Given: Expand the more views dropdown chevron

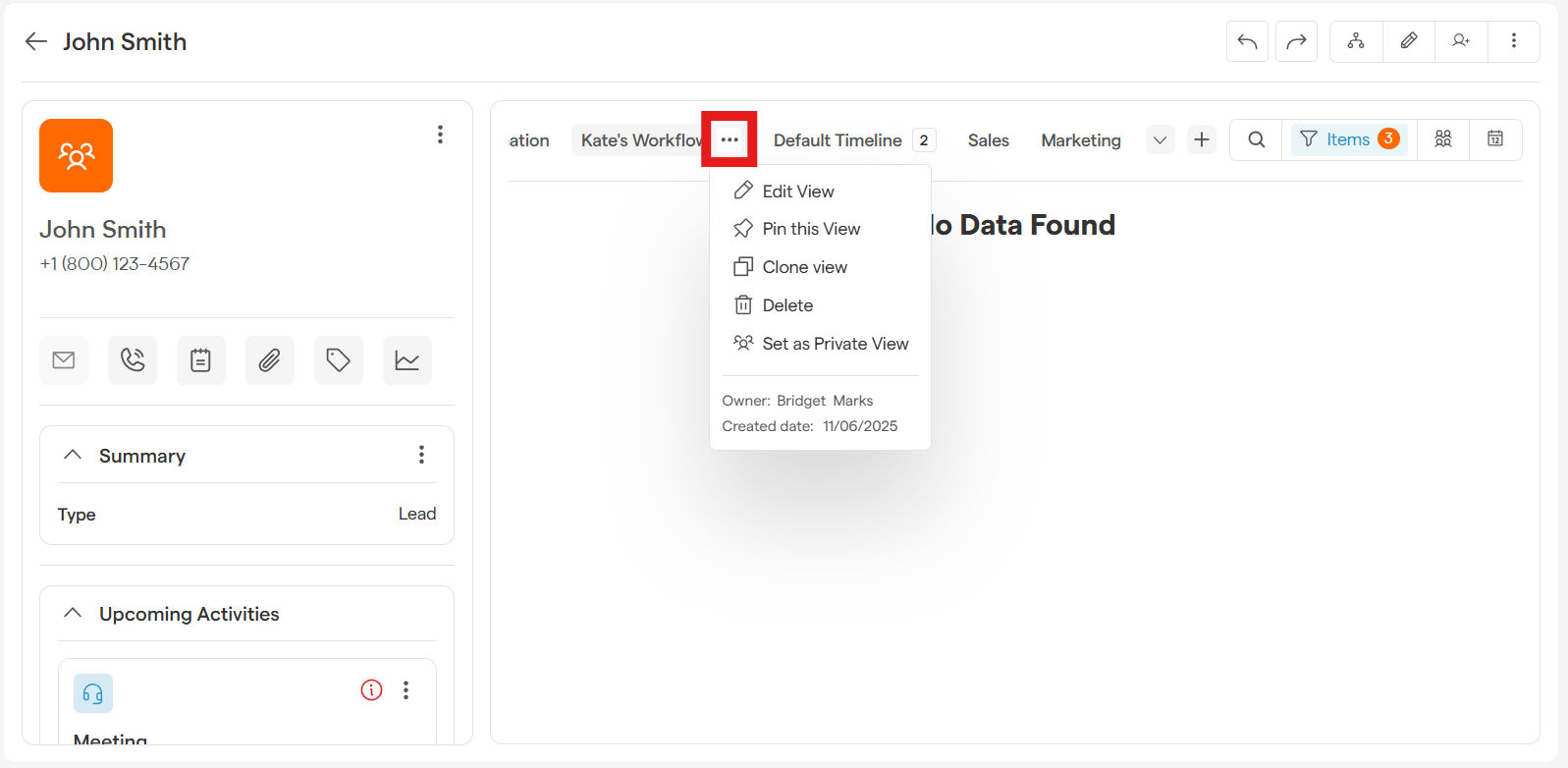Looking at the screenshot, I should tap(1160, 140).
